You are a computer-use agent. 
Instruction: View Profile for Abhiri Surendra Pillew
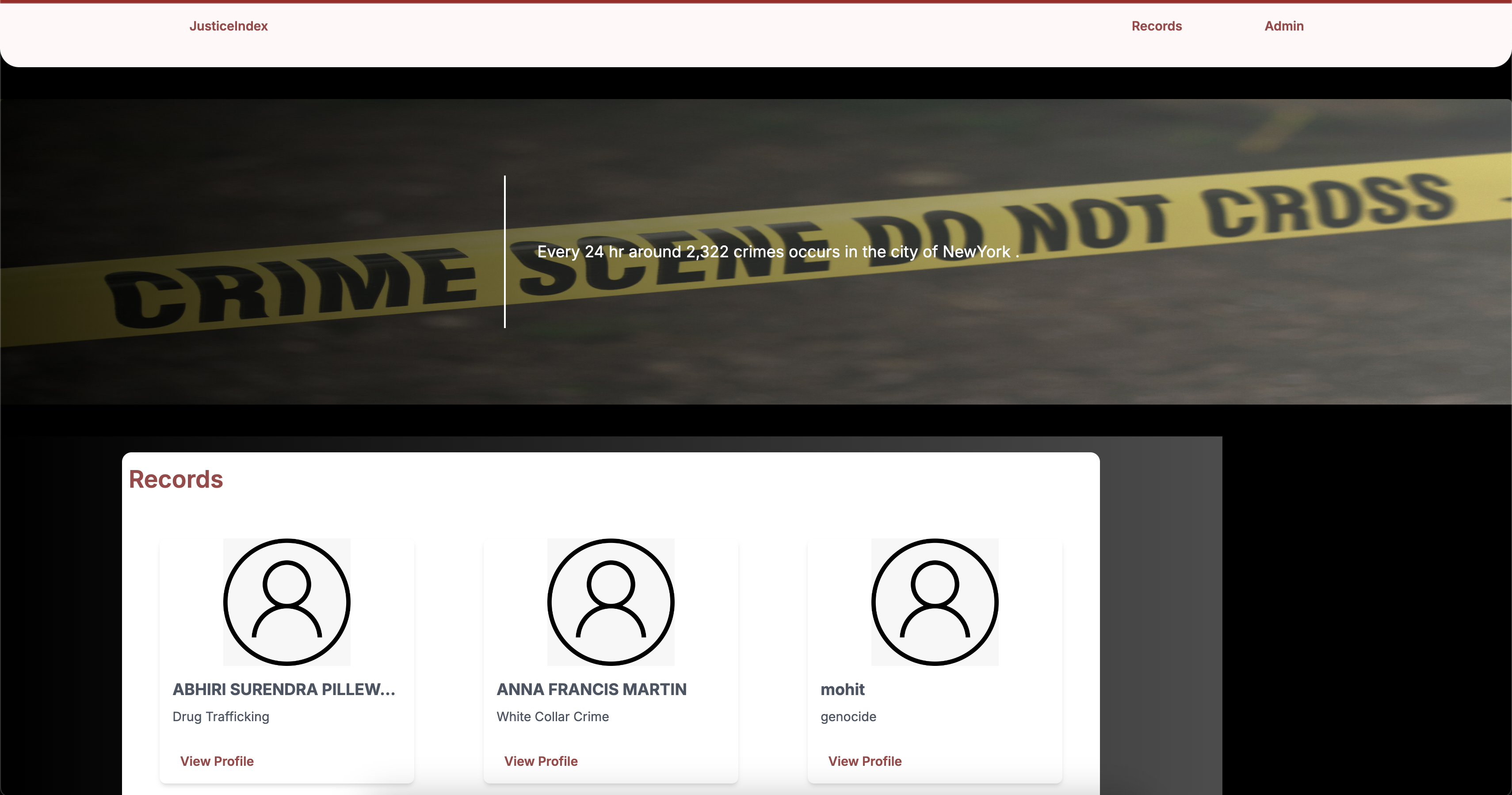217,761
